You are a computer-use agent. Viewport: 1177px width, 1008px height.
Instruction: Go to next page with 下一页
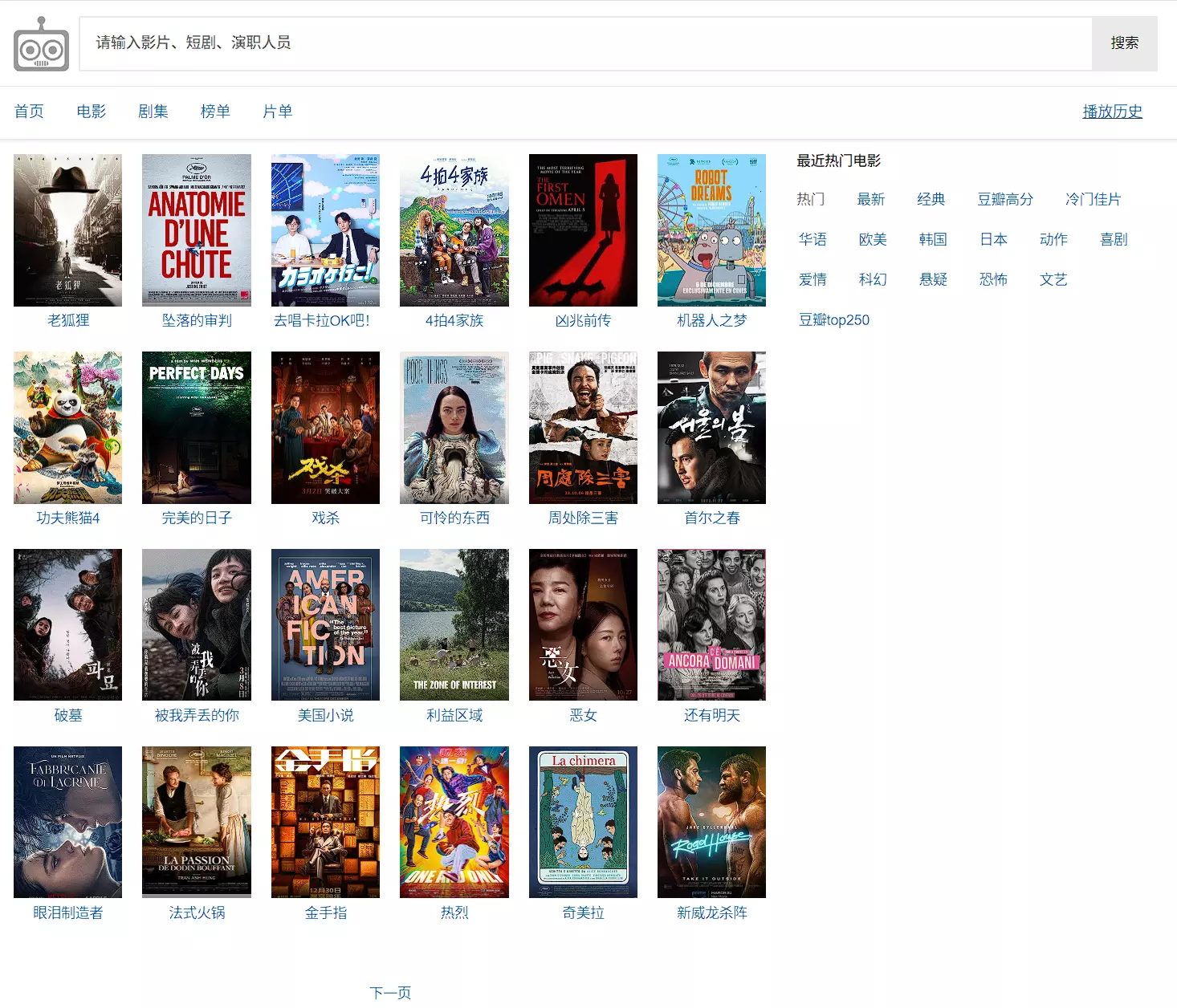pyautogui.click(x=390, y=993)
